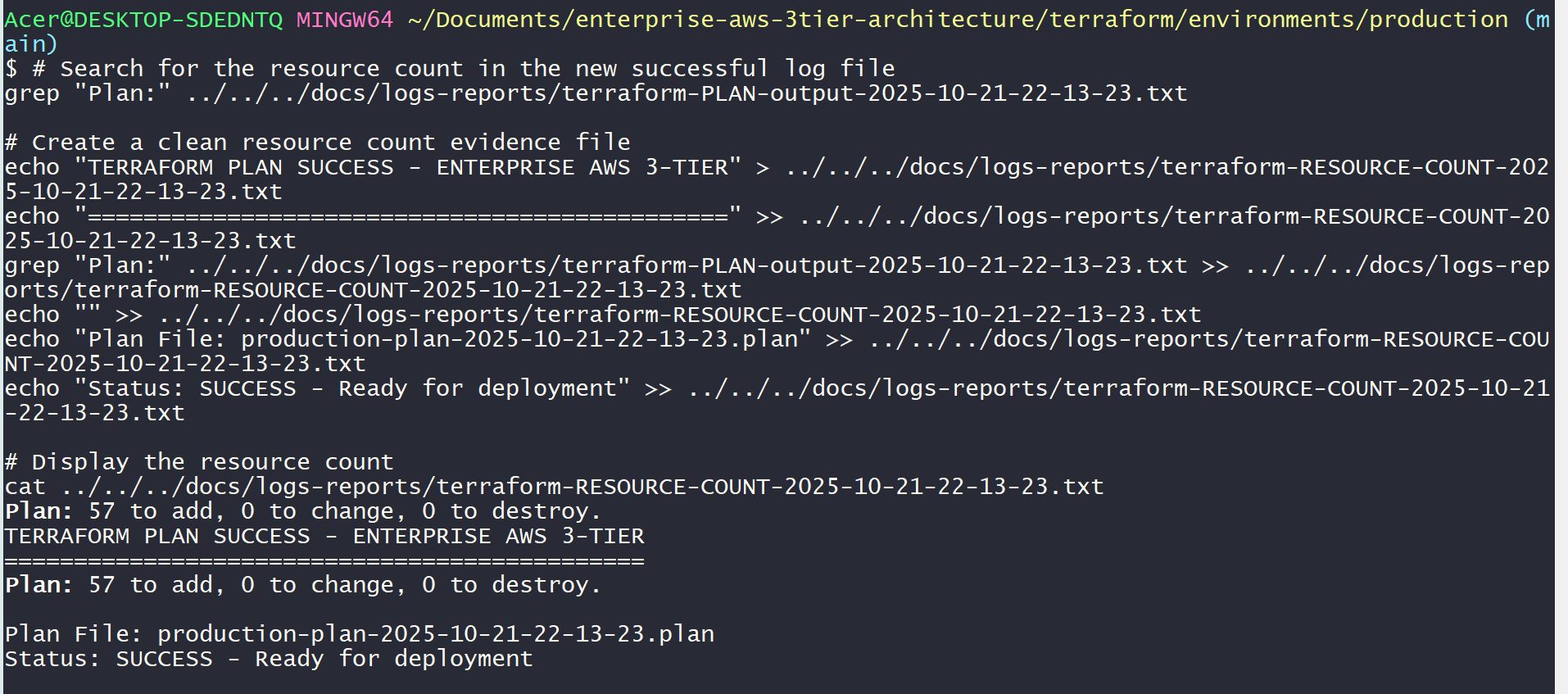1568x694 pixels.
Task: Click the "Plan File: production-plan" output line
Action: [360, 633]
